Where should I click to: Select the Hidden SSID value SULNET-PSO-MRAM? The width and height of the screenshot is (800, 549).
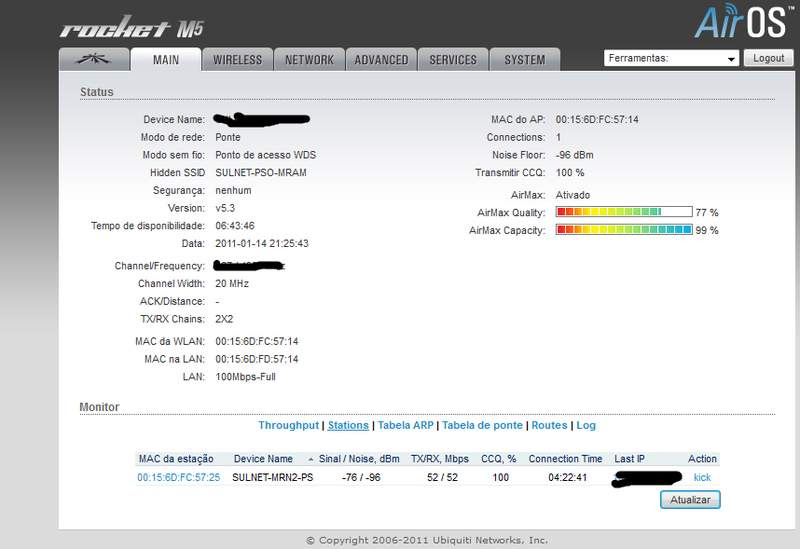point(261,172)
